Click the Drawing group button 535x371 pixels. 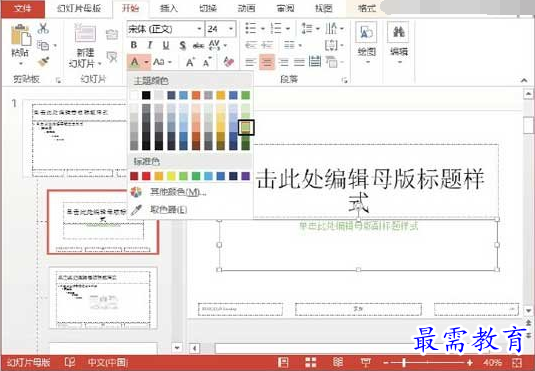pos(367,43)
